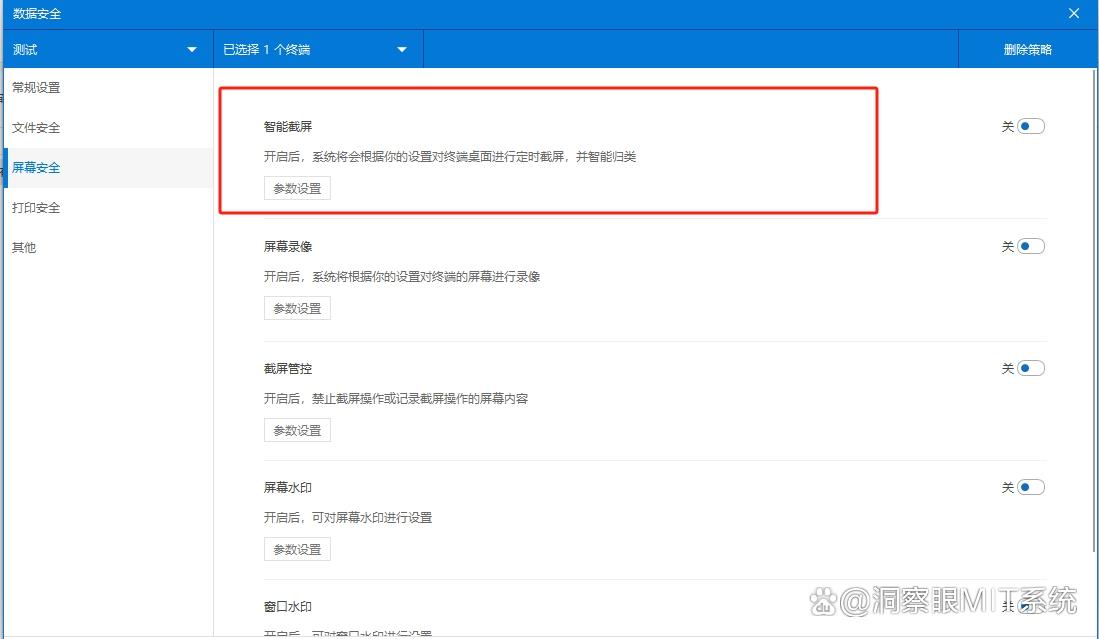
Task: Switch to the 常规设置 section
Action: click(x=38, y=88)
